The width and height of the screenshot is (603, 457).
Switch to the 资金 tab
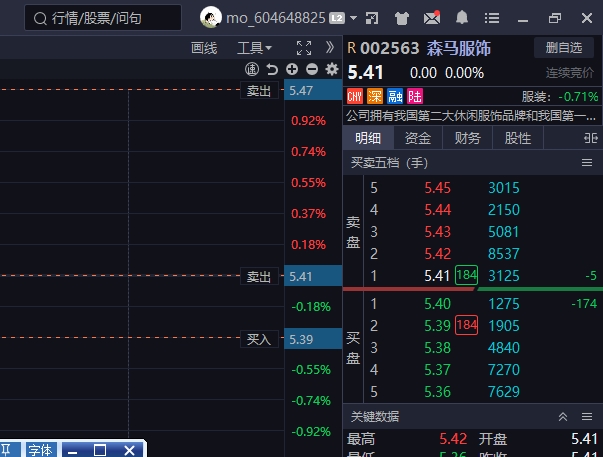coord(418,138)
